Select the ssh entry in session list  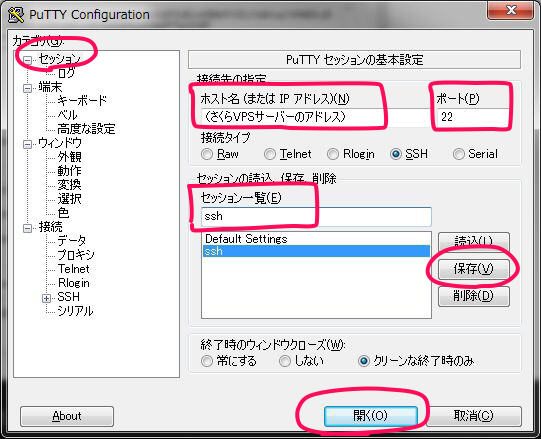[316, 251]
